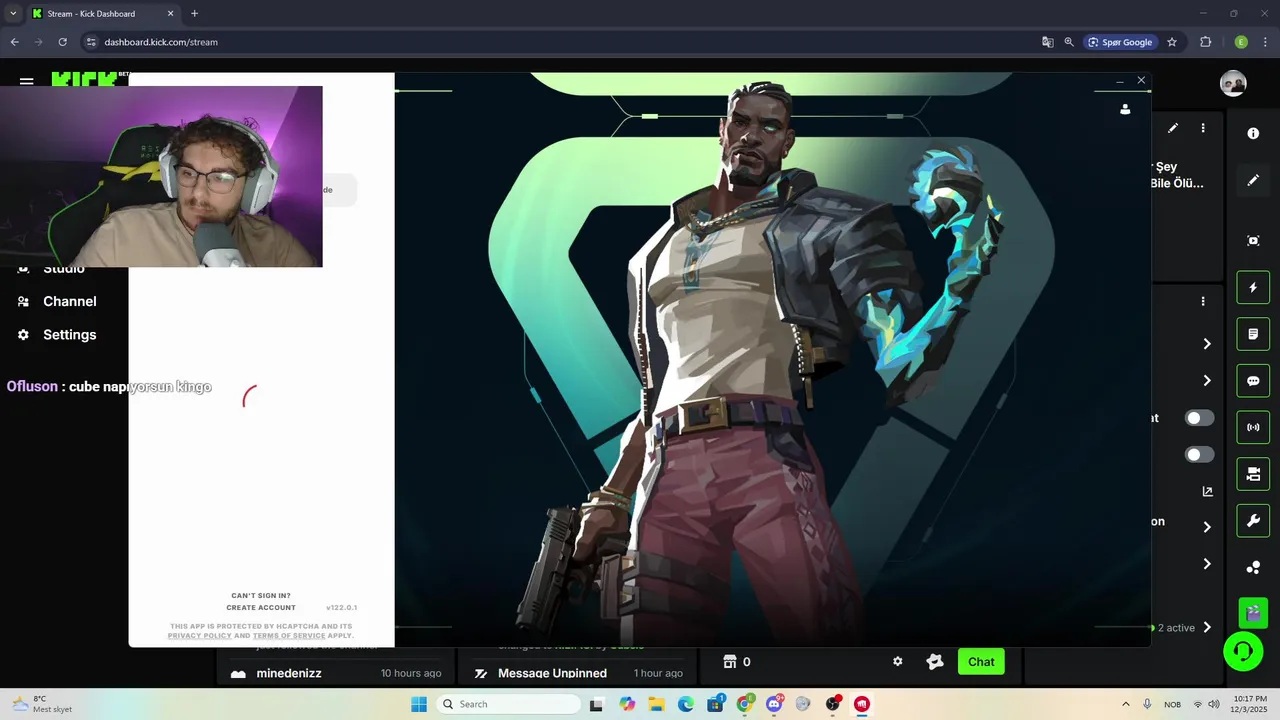
Task: Open the Riot client taskbar icon
Action: pos(862,704)
